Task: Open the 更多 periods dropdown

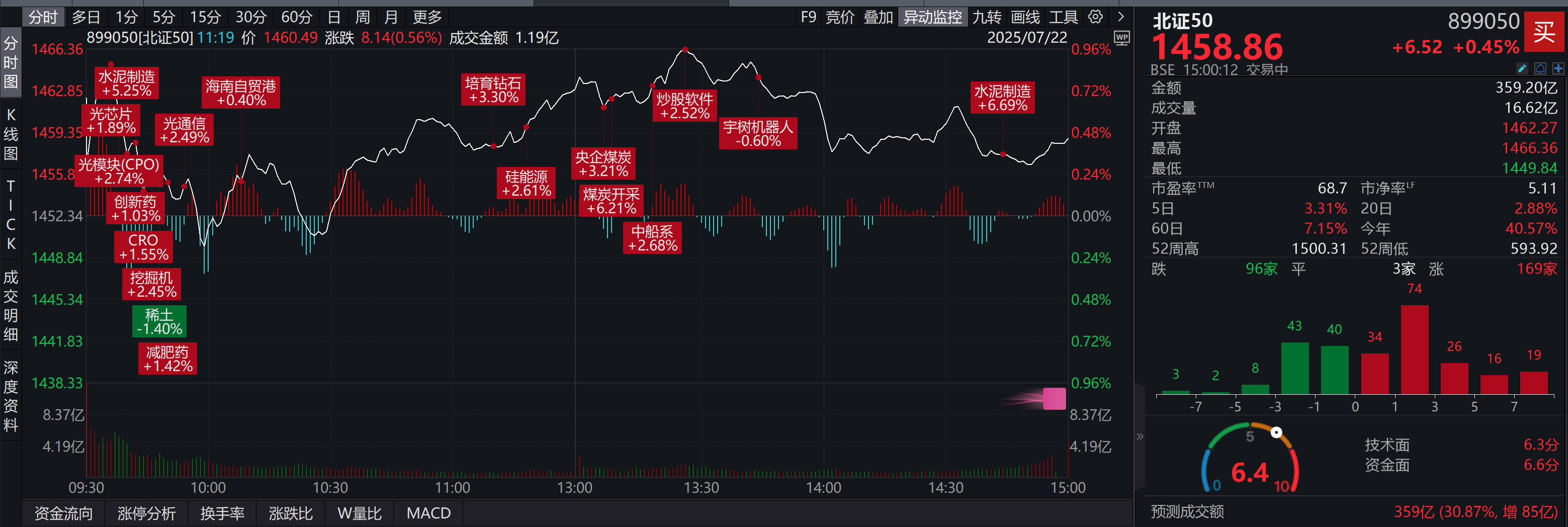Action: tap(427, 17)
